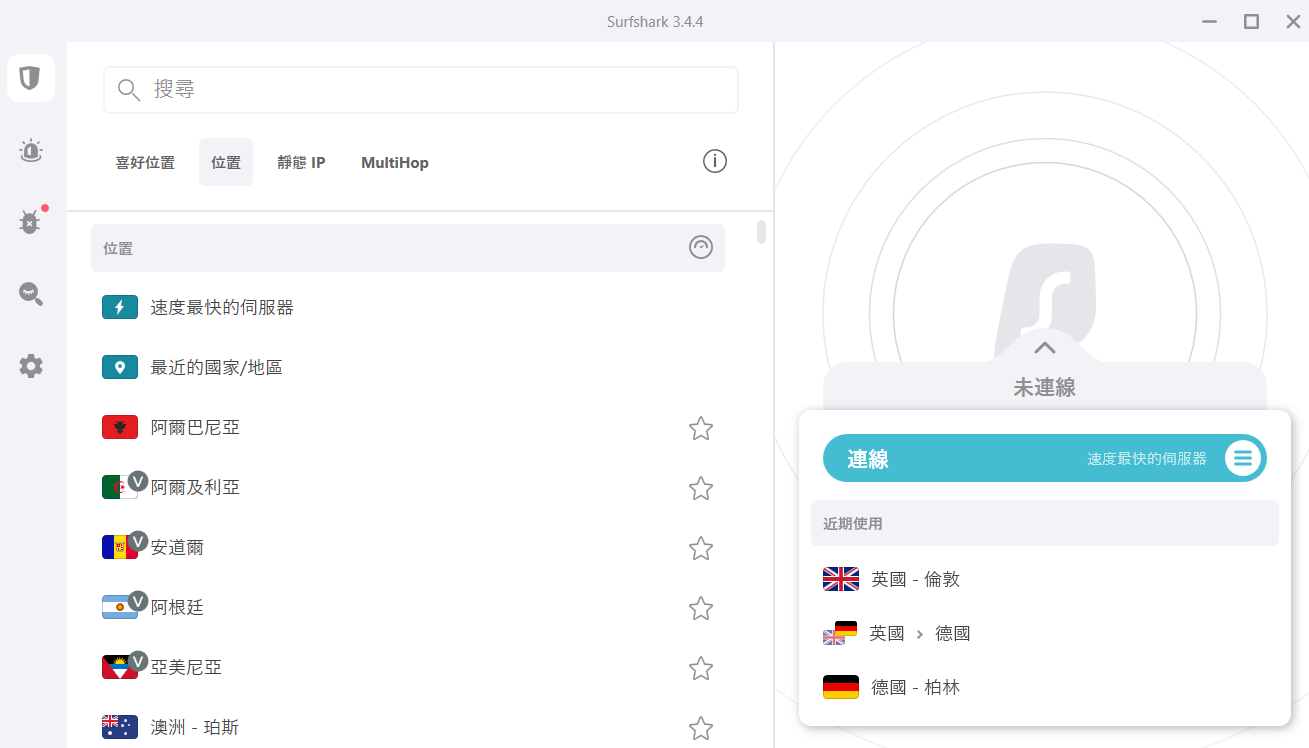Click the Andorra flag icon

click(x=120, y=548)
